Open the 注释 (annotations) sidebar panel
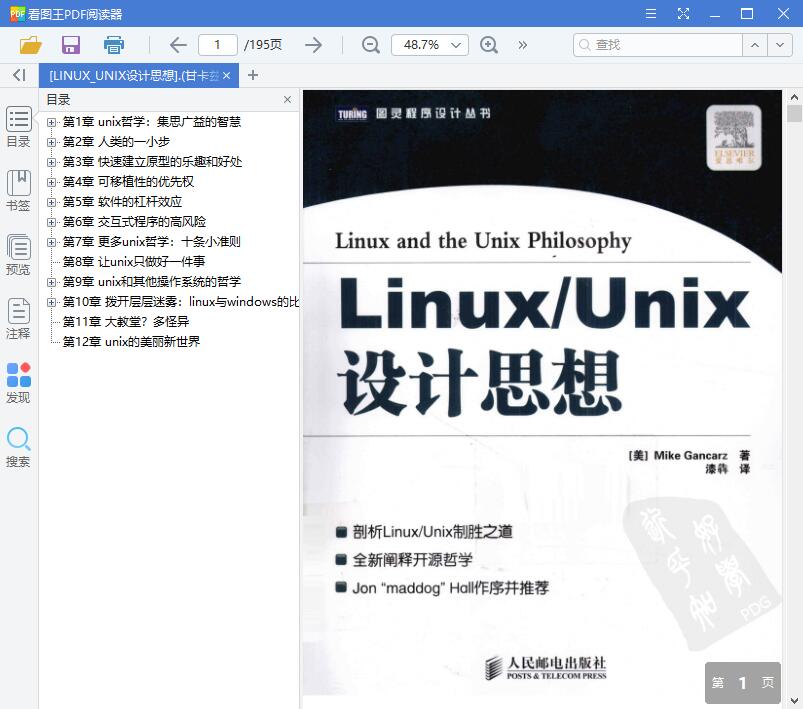 pos(18,319)
